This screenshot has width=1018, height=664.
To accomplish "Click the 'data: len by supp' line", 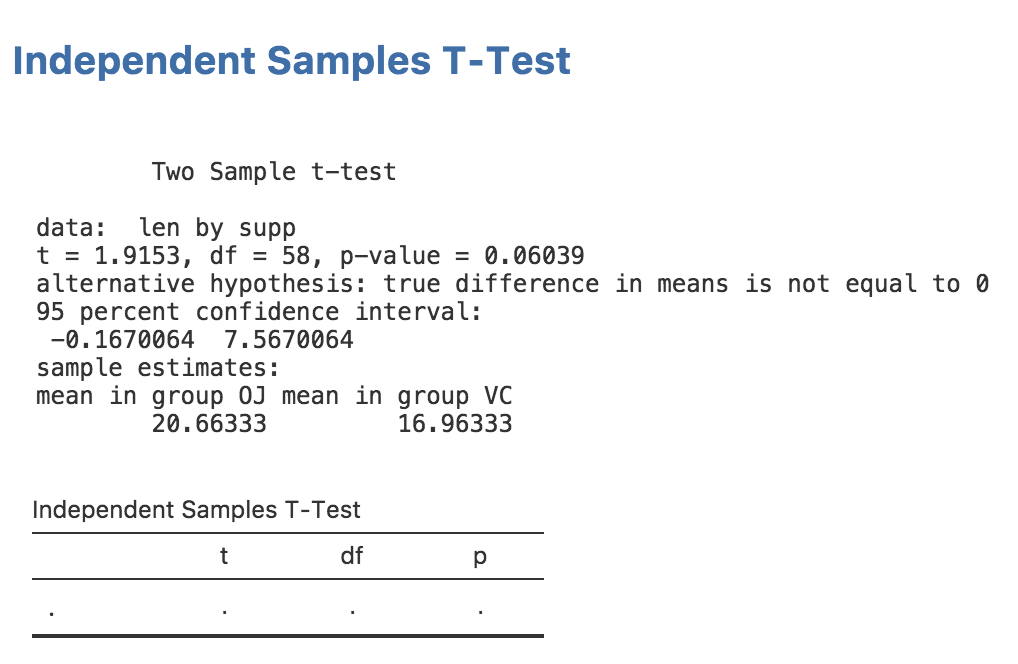I will pos(166,228).
